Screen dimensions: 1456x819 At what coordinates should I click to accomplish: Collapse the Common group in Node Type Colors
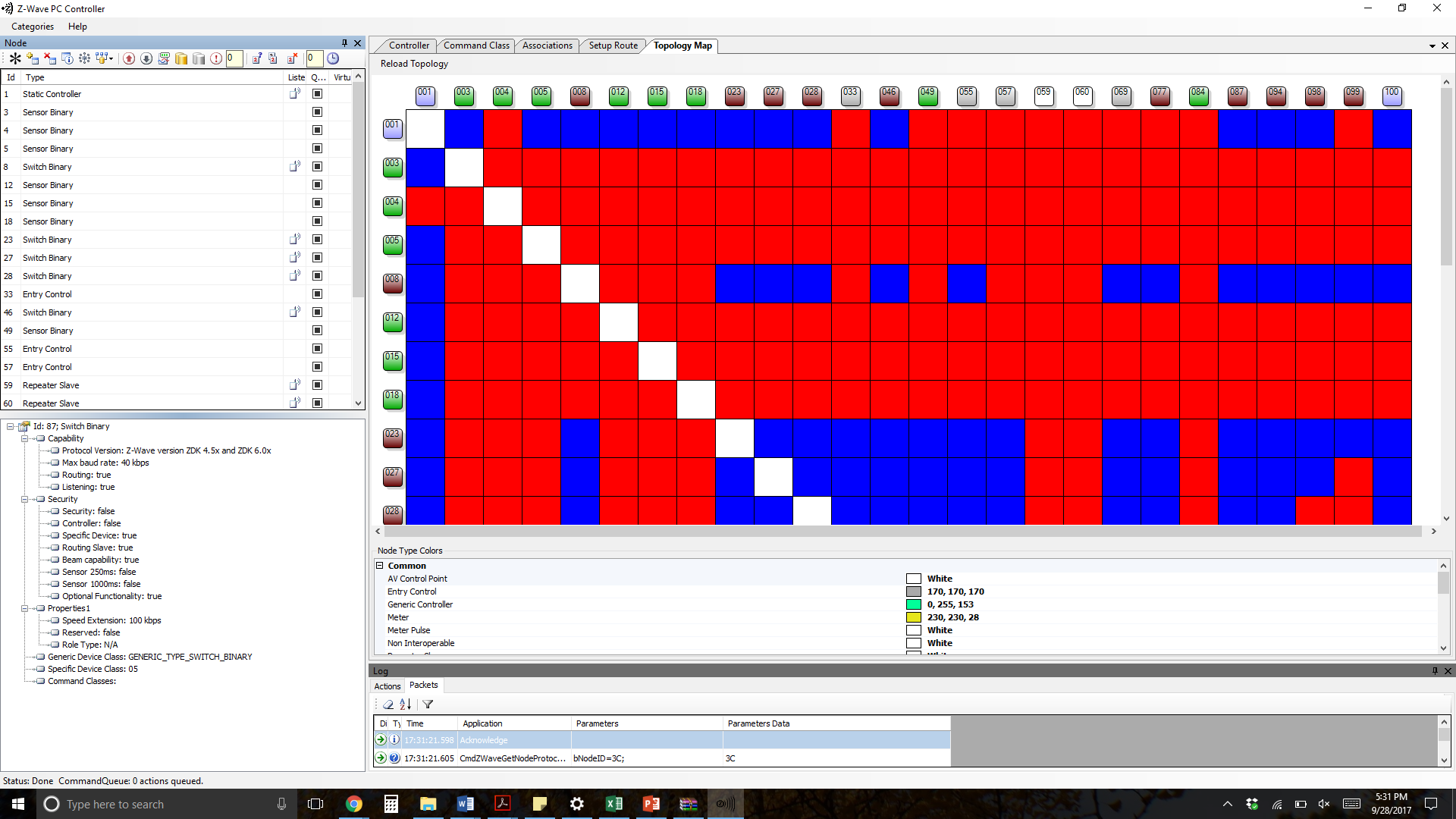coord(380,566)
